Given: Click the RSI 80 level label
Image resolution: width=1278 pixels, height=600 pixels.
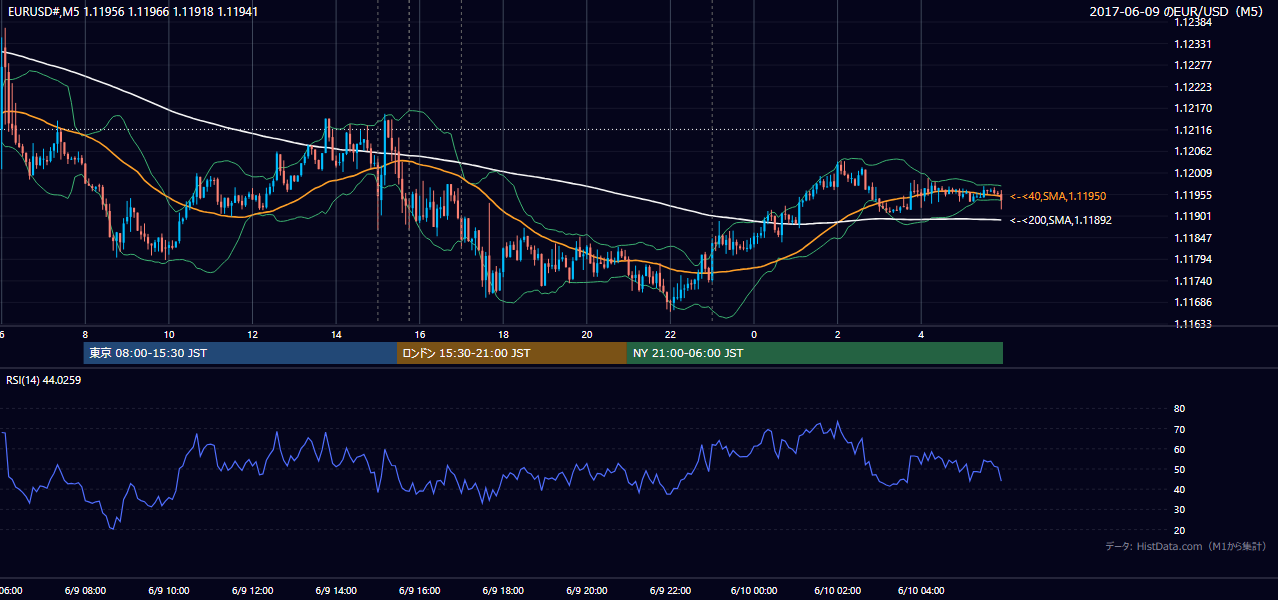Looking at the screenshot, I should (1179, 409).
